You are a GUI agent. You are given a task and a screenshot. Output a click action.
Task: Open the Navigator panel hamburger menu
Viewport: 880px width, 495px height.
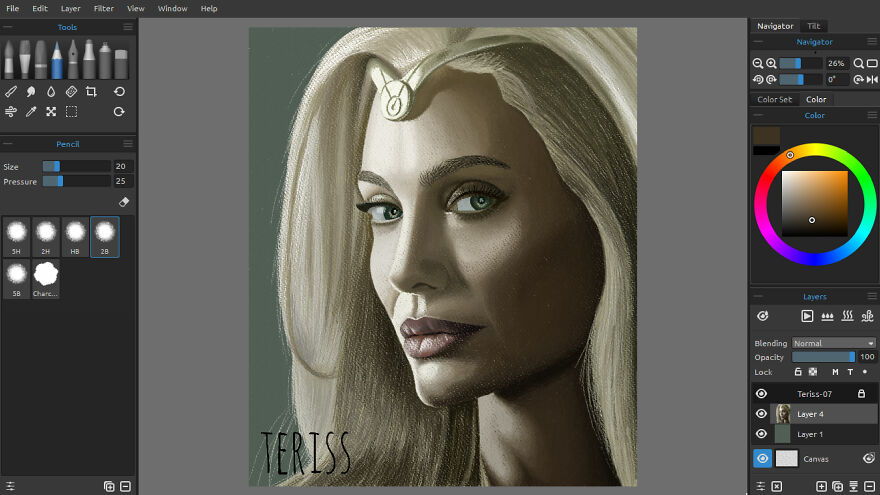click(872, 42)
